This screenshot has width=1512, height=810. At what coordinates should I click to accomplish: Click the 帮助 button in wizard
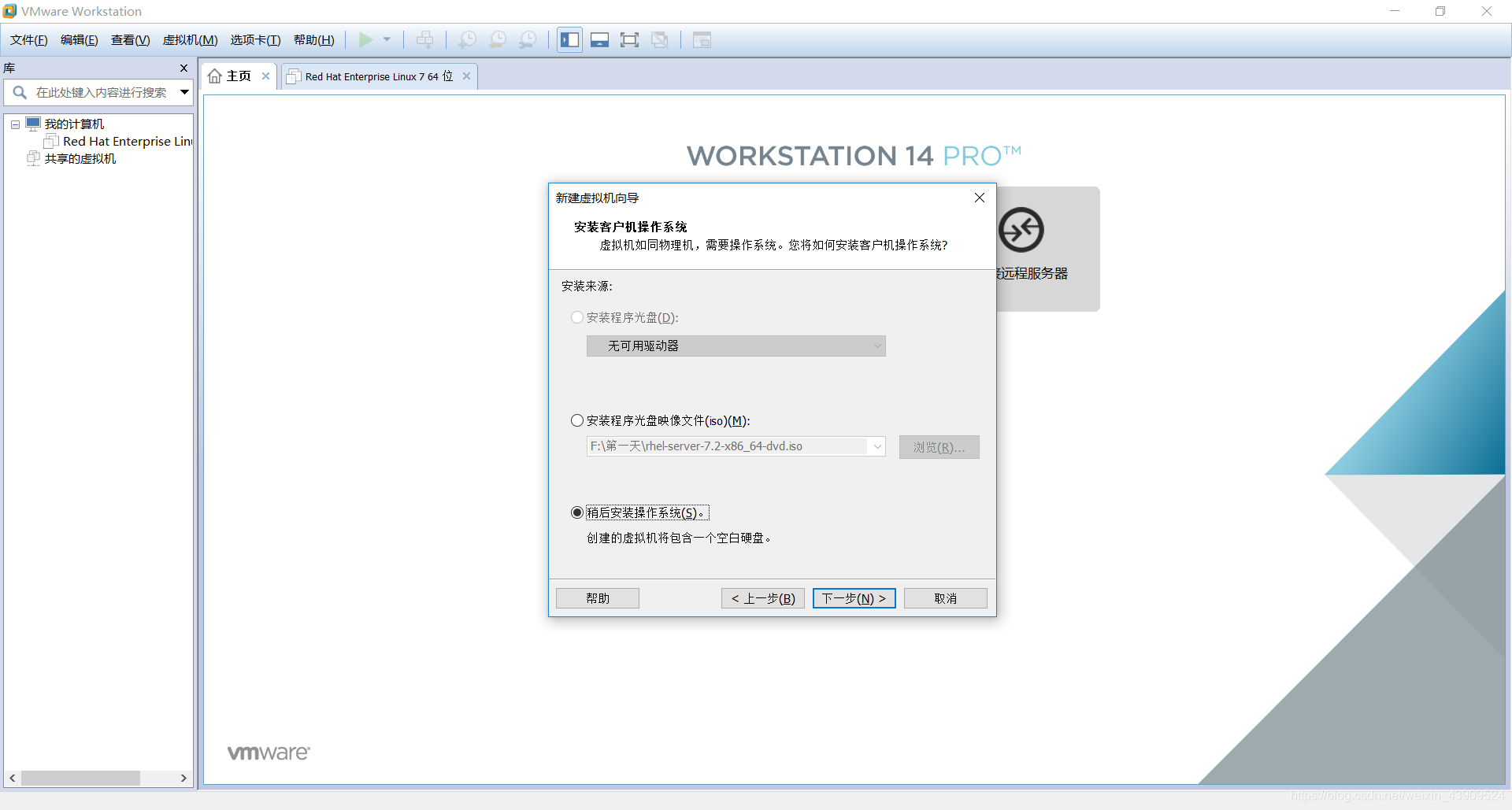[x=598, y=598]
